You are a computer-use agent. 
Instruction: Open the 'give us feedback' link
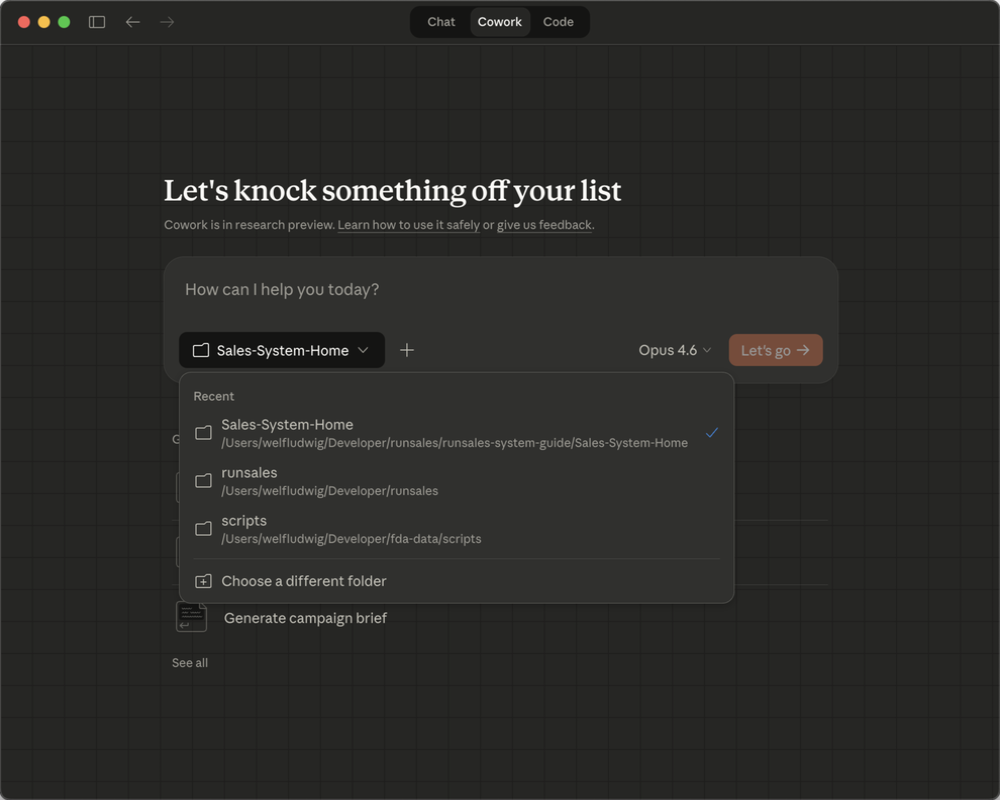tap(544, 225)
